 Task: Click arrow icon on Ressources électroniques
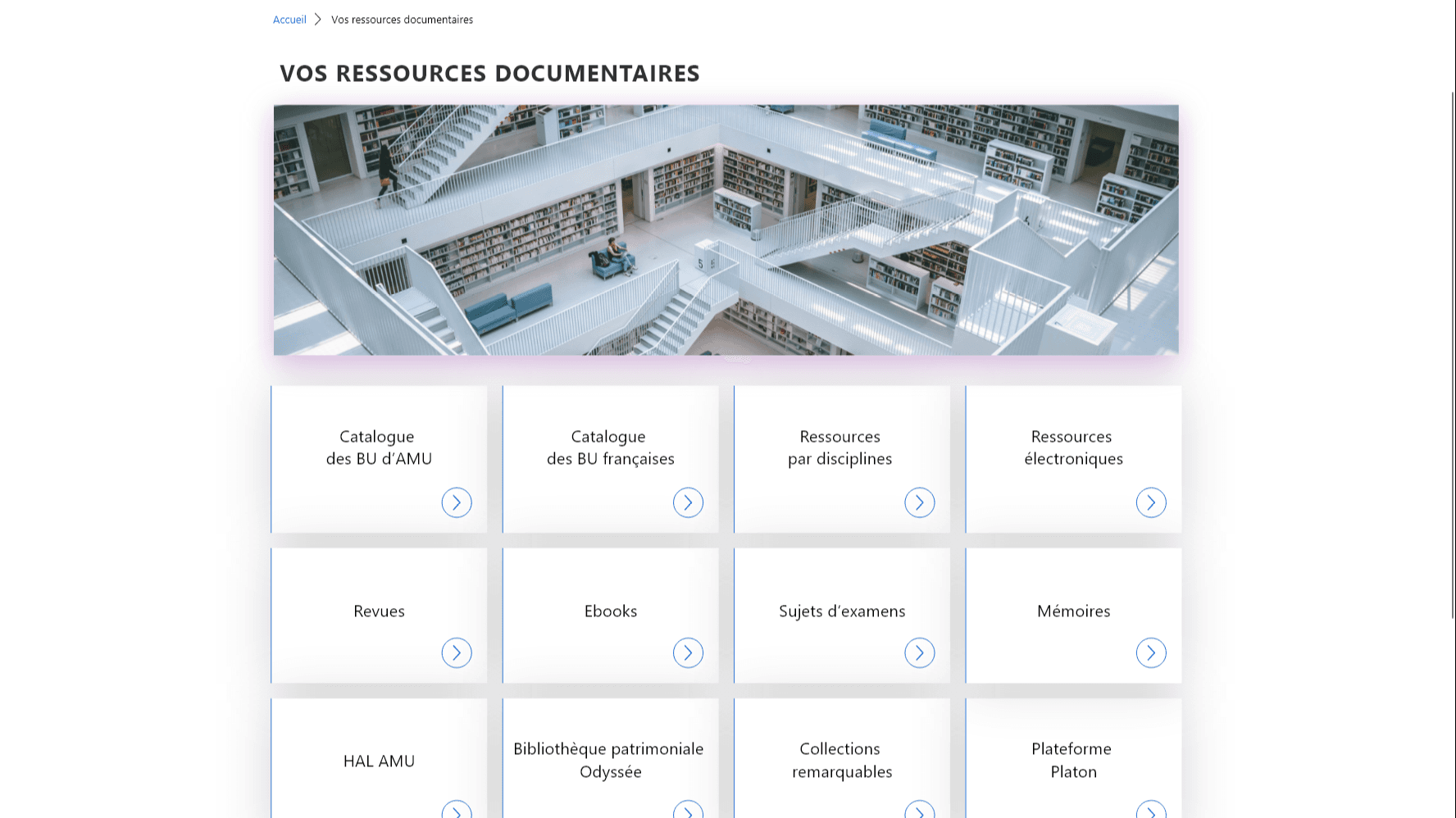1151,502
